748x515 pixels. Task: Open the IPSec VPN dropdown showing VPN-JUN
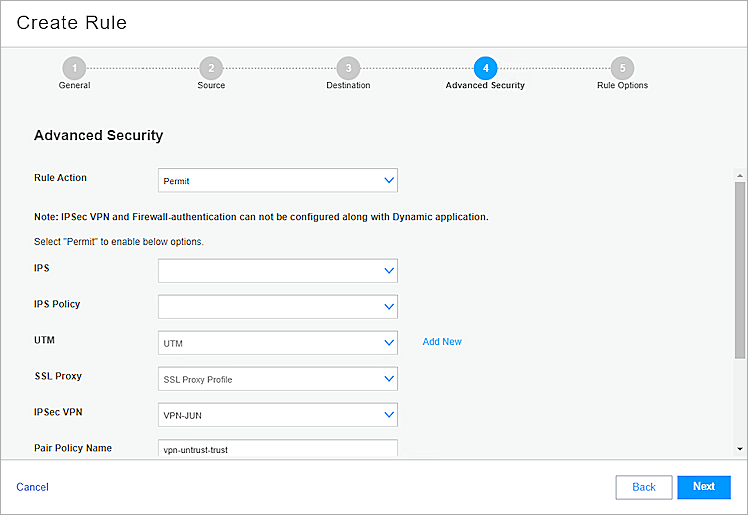pos(278,415)
